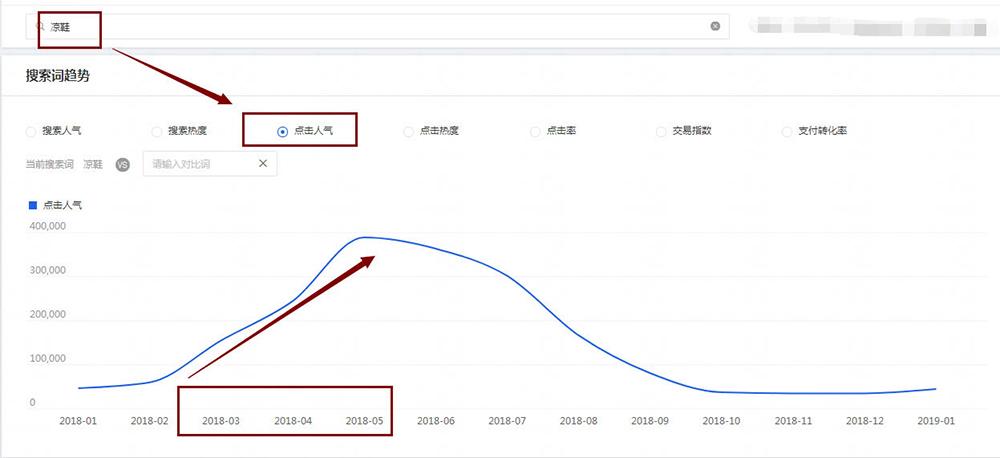Choose the 交易指数 radio button

[661, 131]
